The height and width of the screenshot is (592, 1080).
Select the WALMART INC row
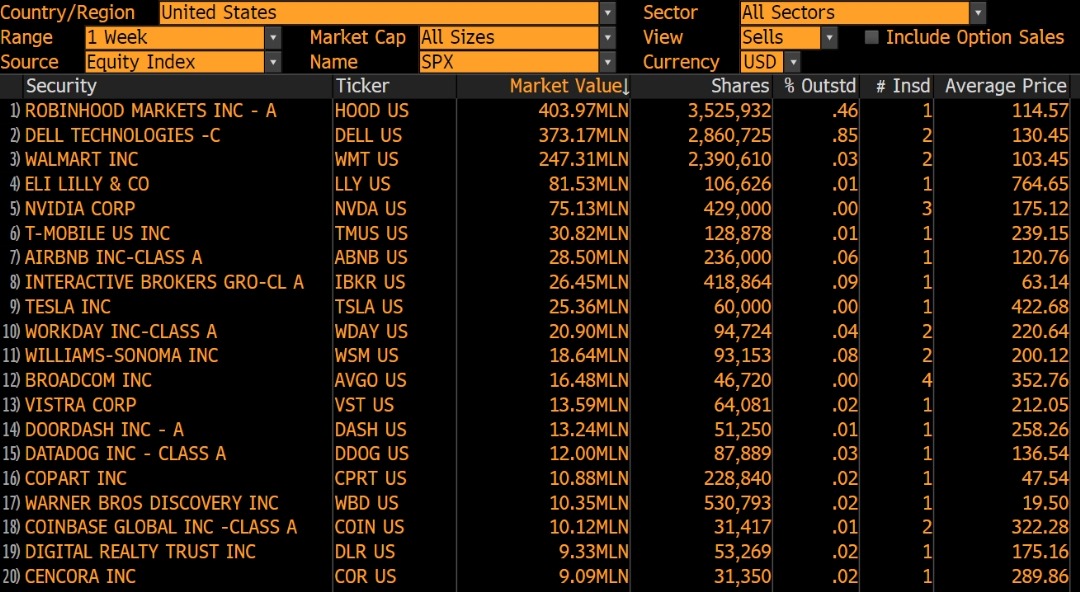tap(82, 159)
